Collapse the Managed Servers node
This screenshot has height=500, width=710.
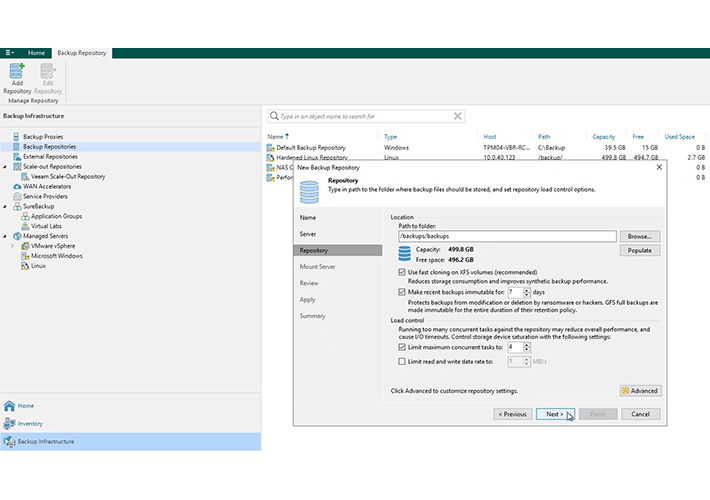point(5,236)
